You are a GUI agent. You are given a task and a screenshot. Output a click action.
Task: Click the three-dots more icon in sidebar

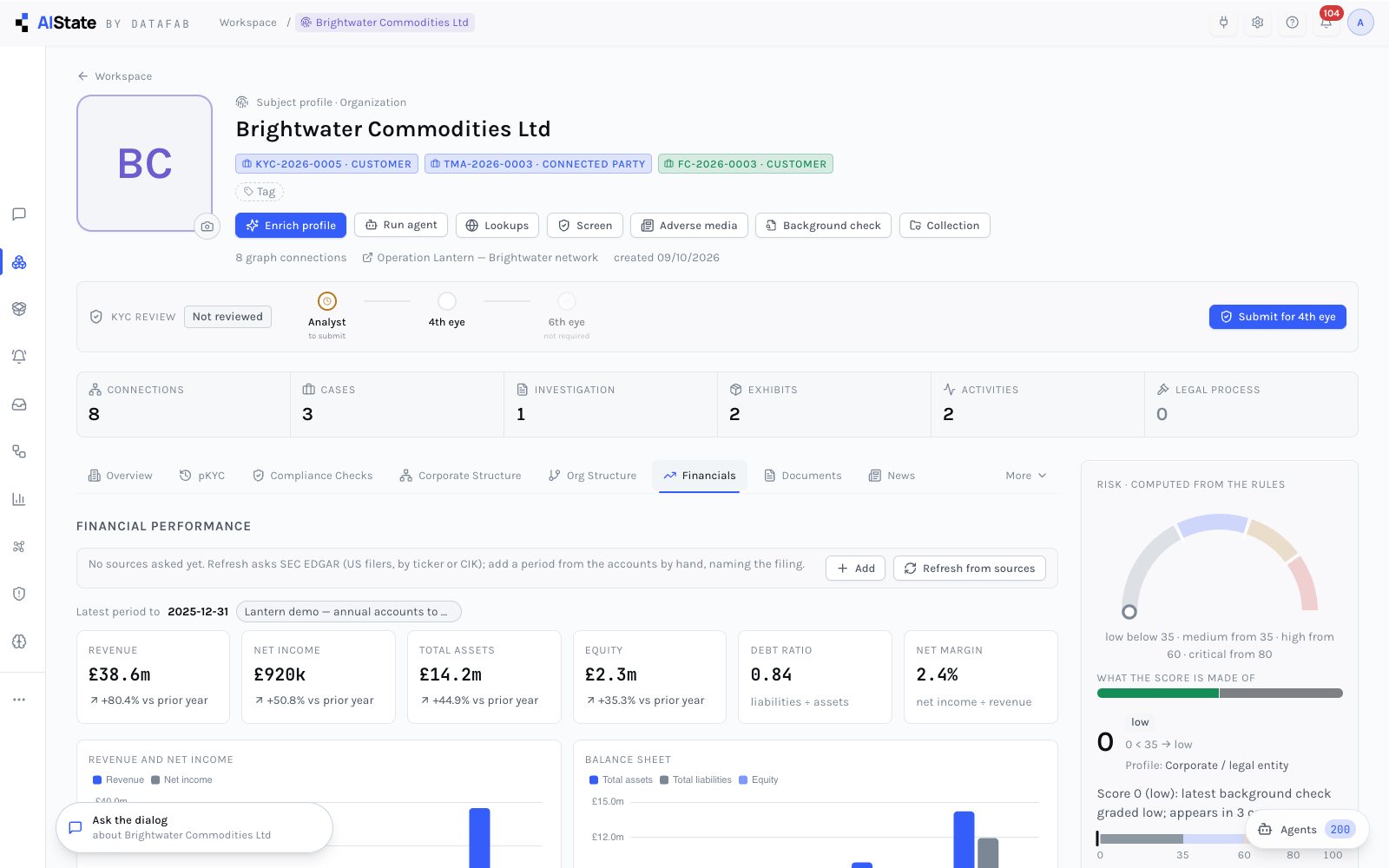tap(19, 700)
